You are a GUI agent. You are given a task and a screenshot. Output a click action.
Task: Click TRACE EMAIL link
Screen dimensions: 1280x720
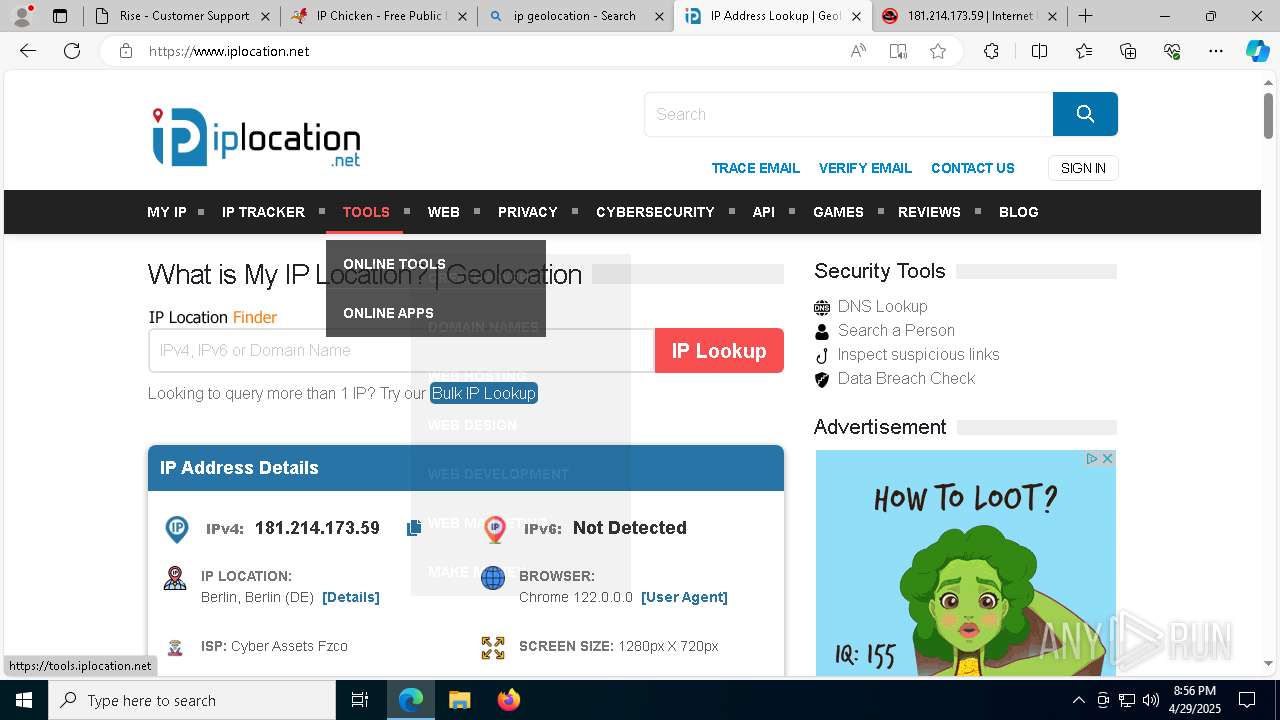tap(756, 168)
